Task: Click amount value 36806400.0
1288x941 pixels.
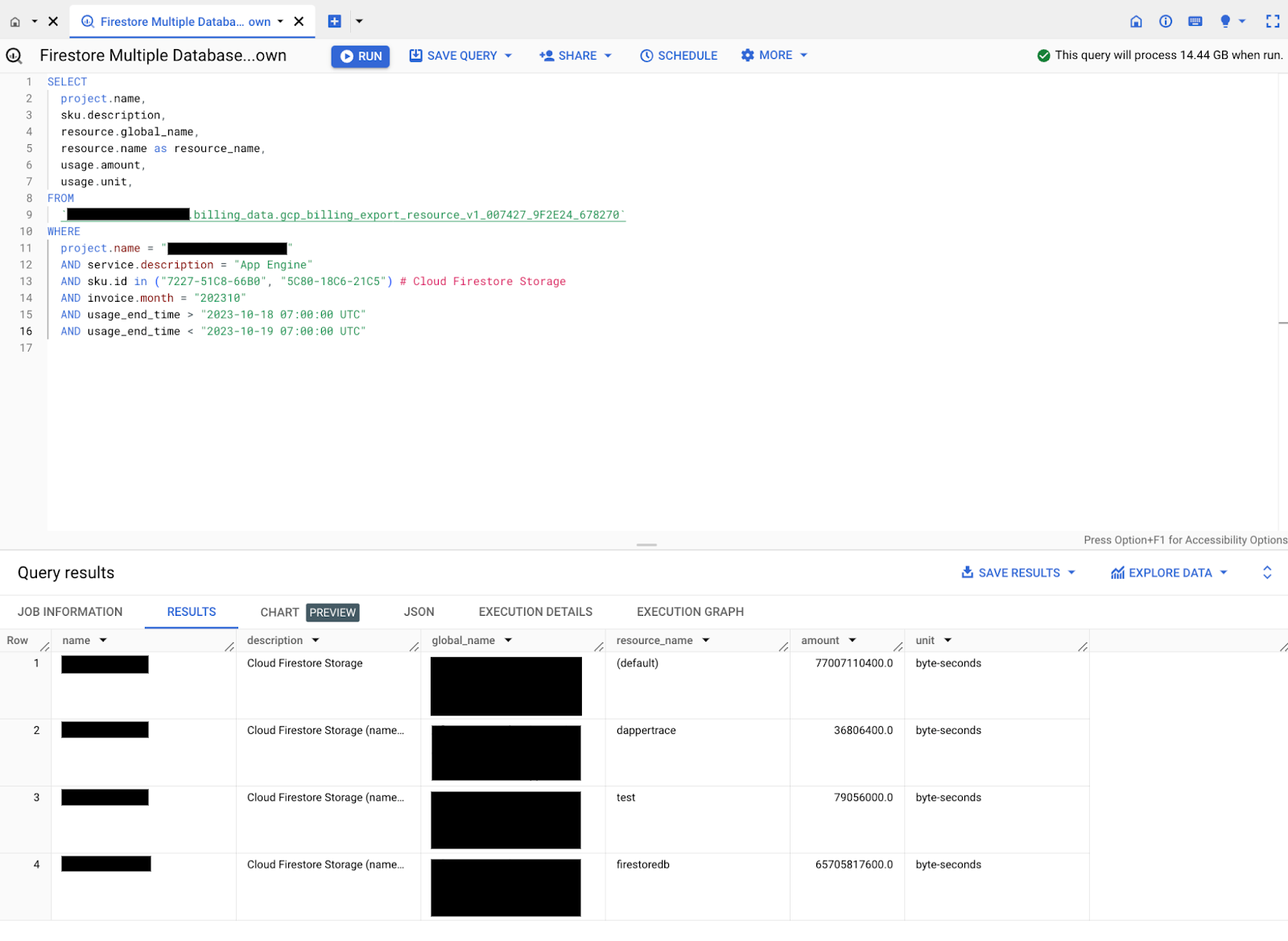Action: 863,731
